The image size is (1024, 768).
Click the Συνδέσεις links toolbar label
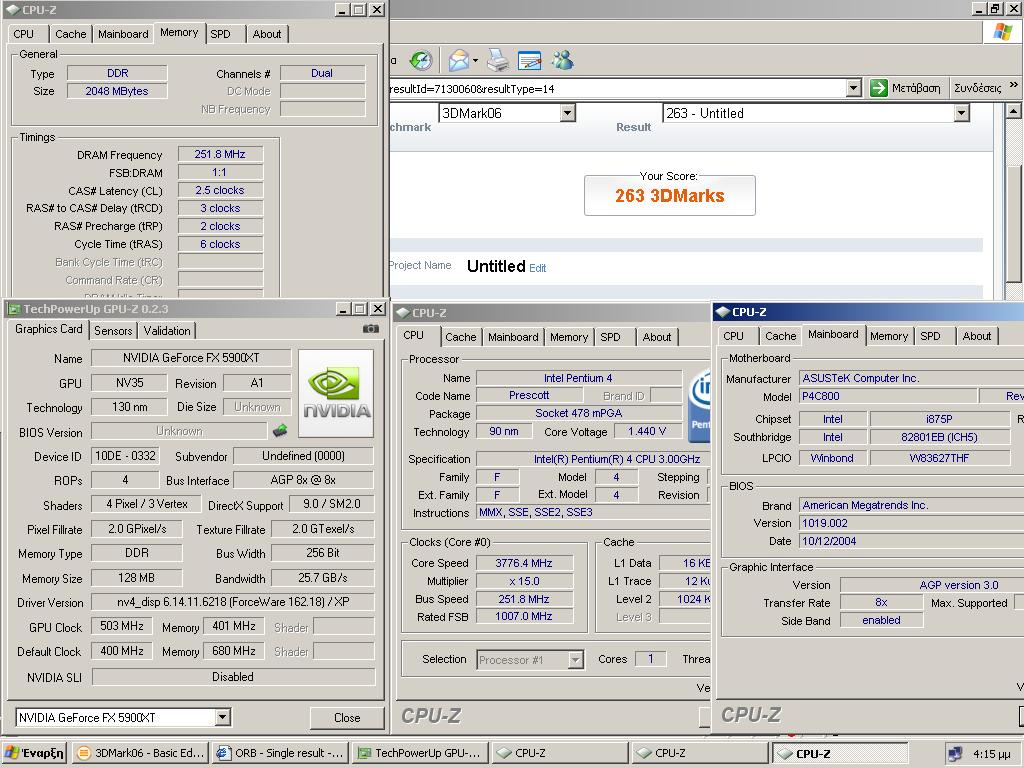click(x=978, y=88)
